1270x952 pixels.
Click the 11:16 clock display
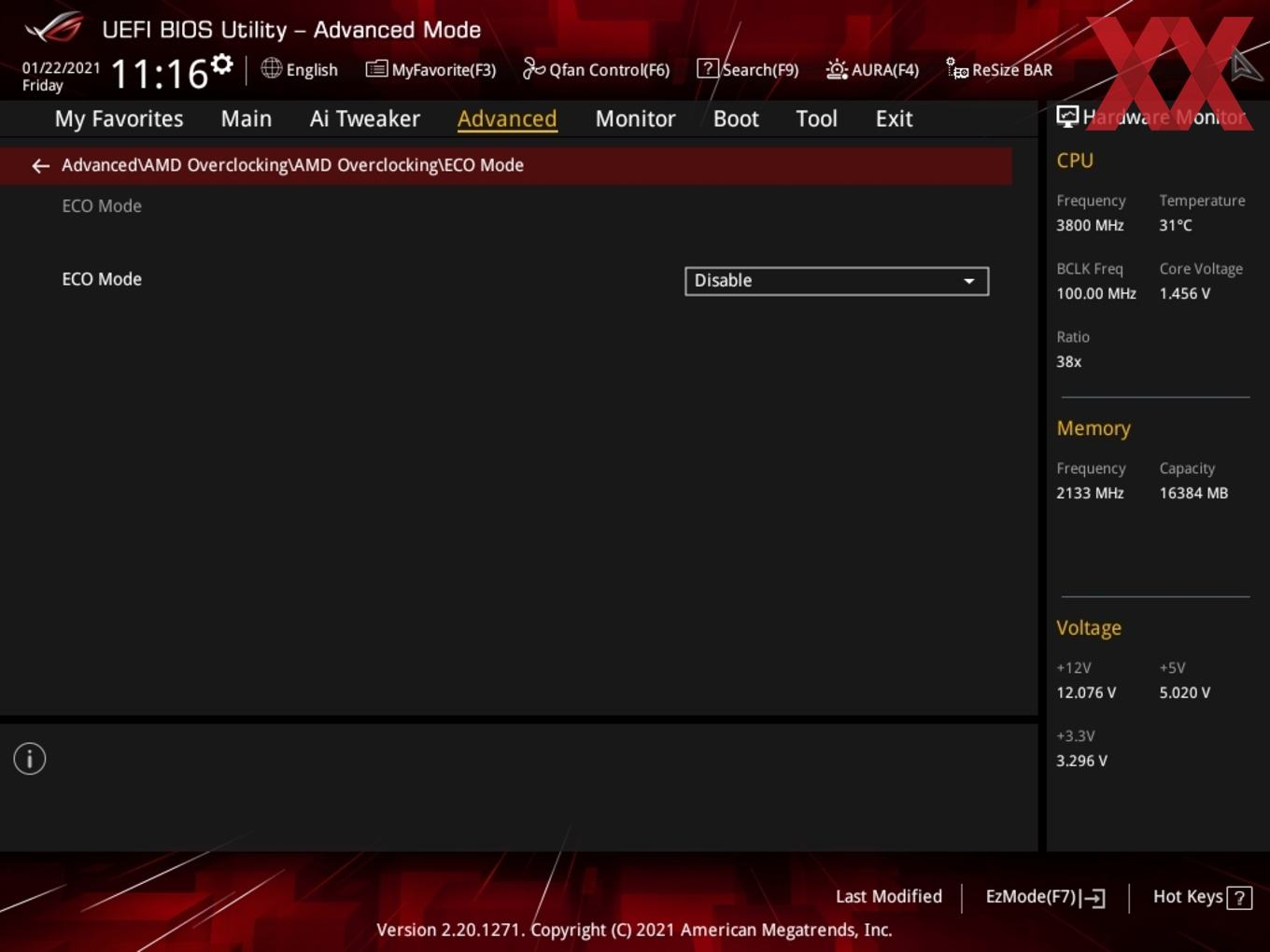[x=160, y=74]
